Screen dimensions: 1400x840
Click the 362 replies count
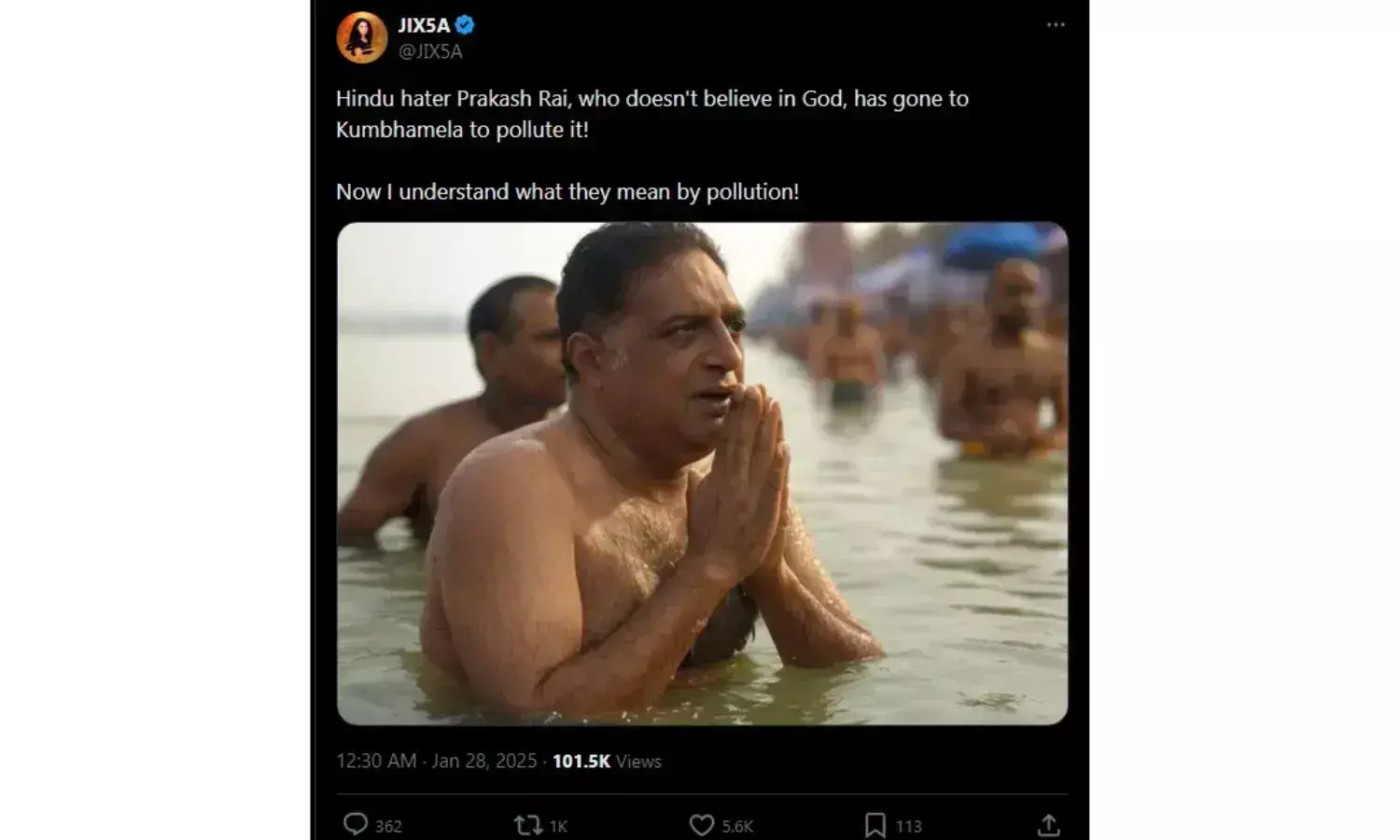point(388,826)
